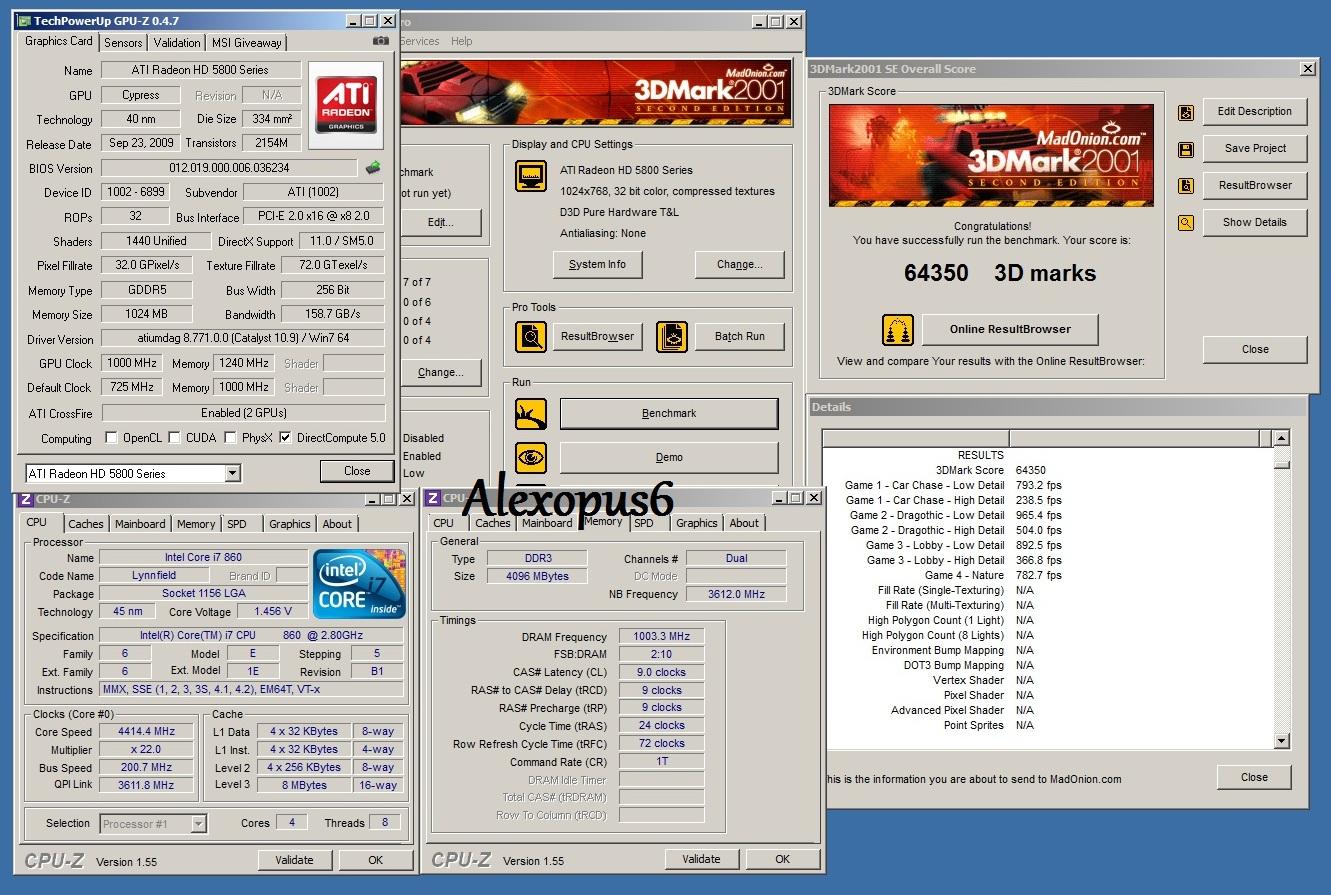Click the car icon next to Benchmark
Screen dimensions: 1331x895
coord(531,413)
